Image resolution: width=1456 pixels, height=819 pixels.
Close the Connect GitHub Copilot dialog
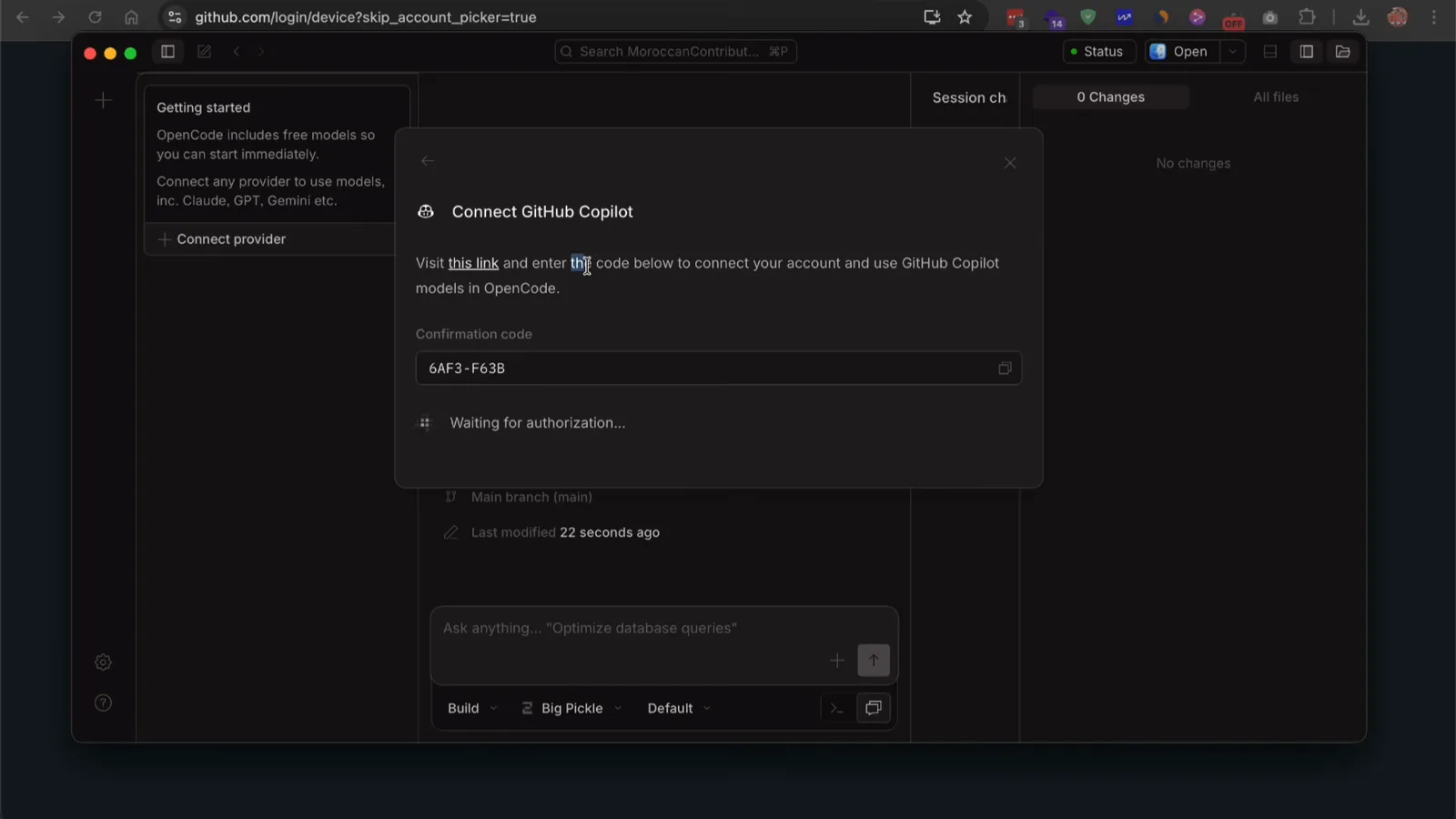click(1010, 163)
